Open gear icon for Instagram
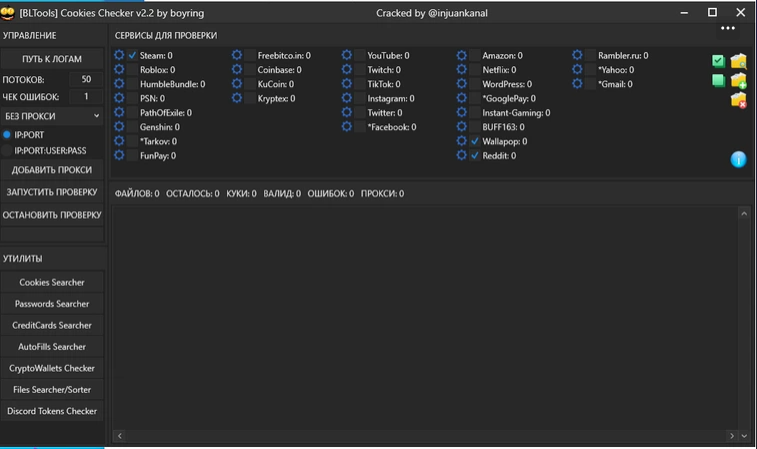 [x=347, y=98]
